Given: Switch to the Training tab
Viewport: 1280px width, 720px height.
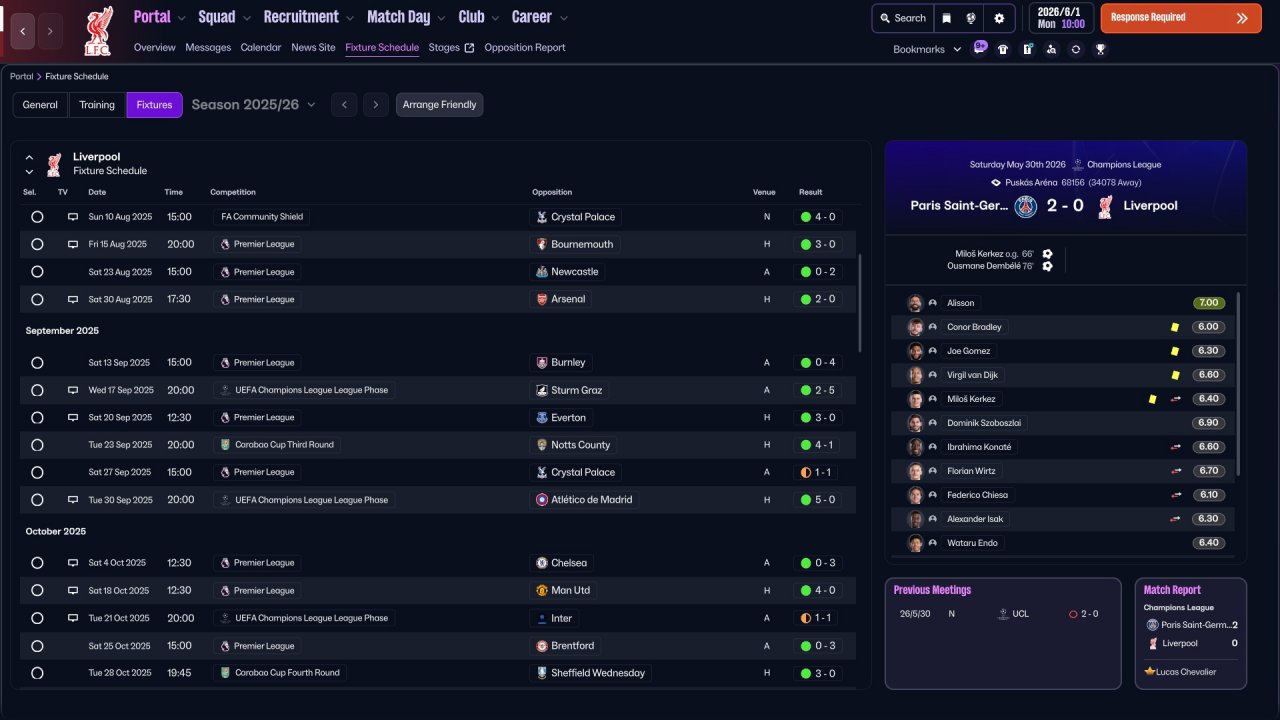Looking at the screenshot, I should tap(97, 105).
